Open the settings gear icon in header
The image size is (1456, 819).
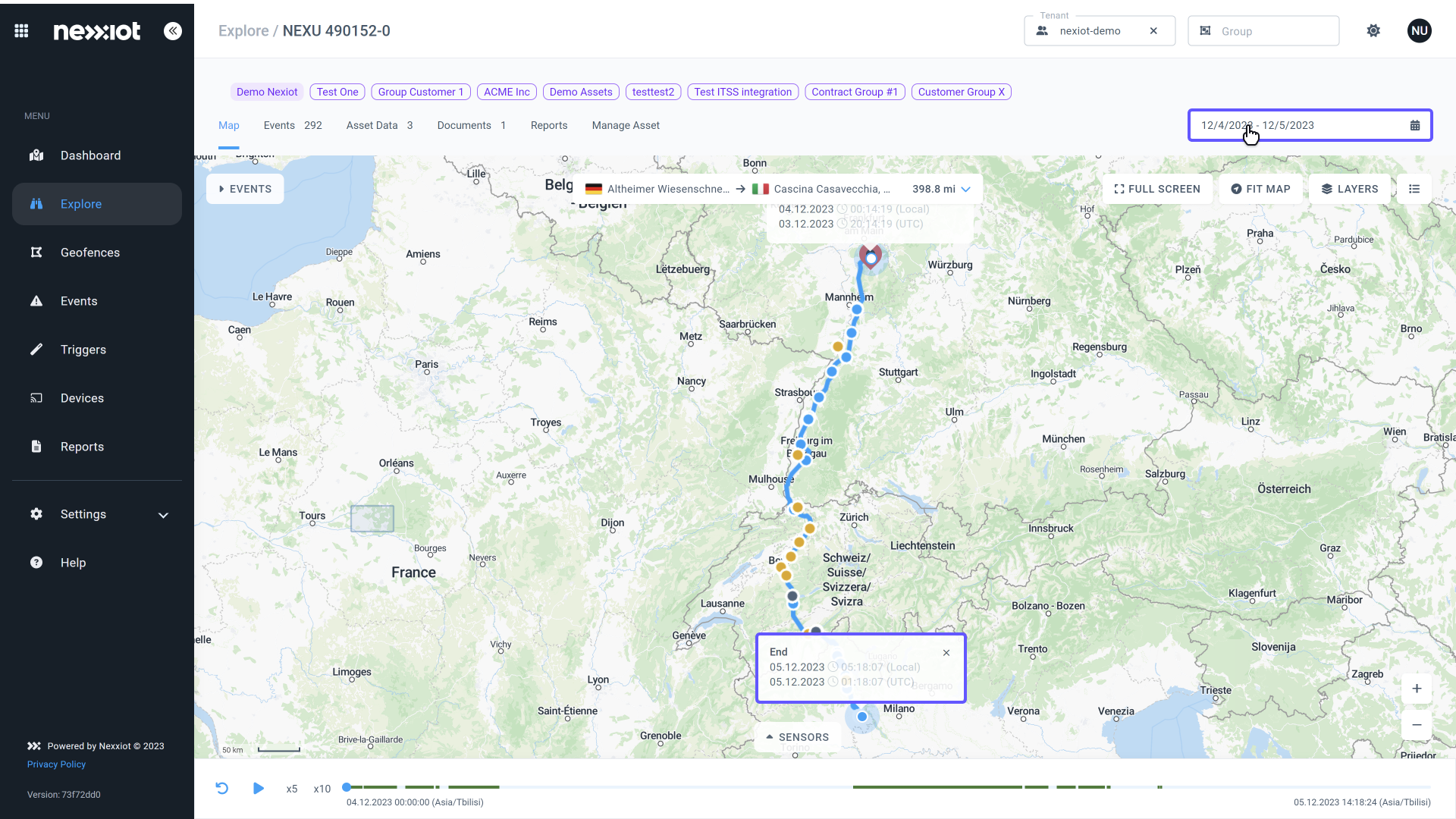pos(1373,31)
